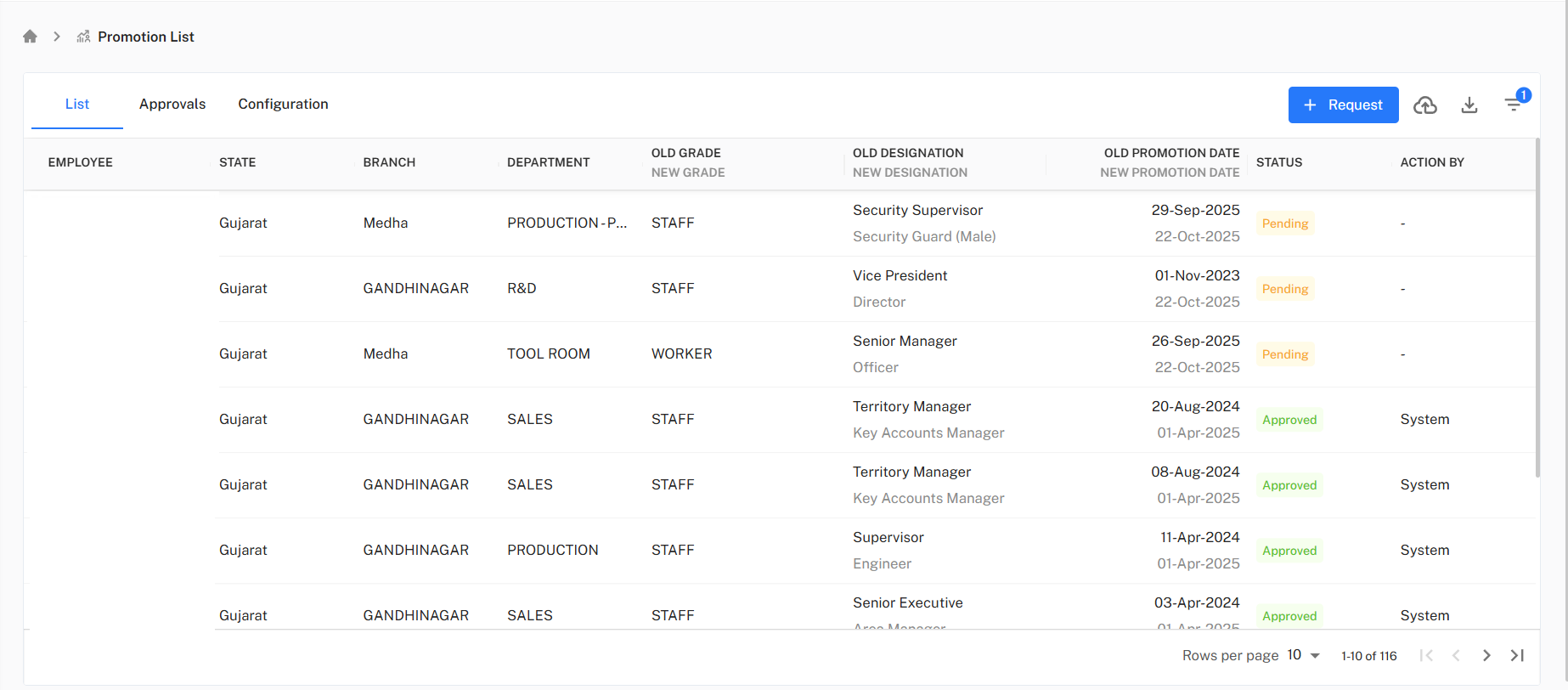Jump to the last page
Image resolution: width=1568 pixels, height=690 pixels.
click(x=1517, y=655)
